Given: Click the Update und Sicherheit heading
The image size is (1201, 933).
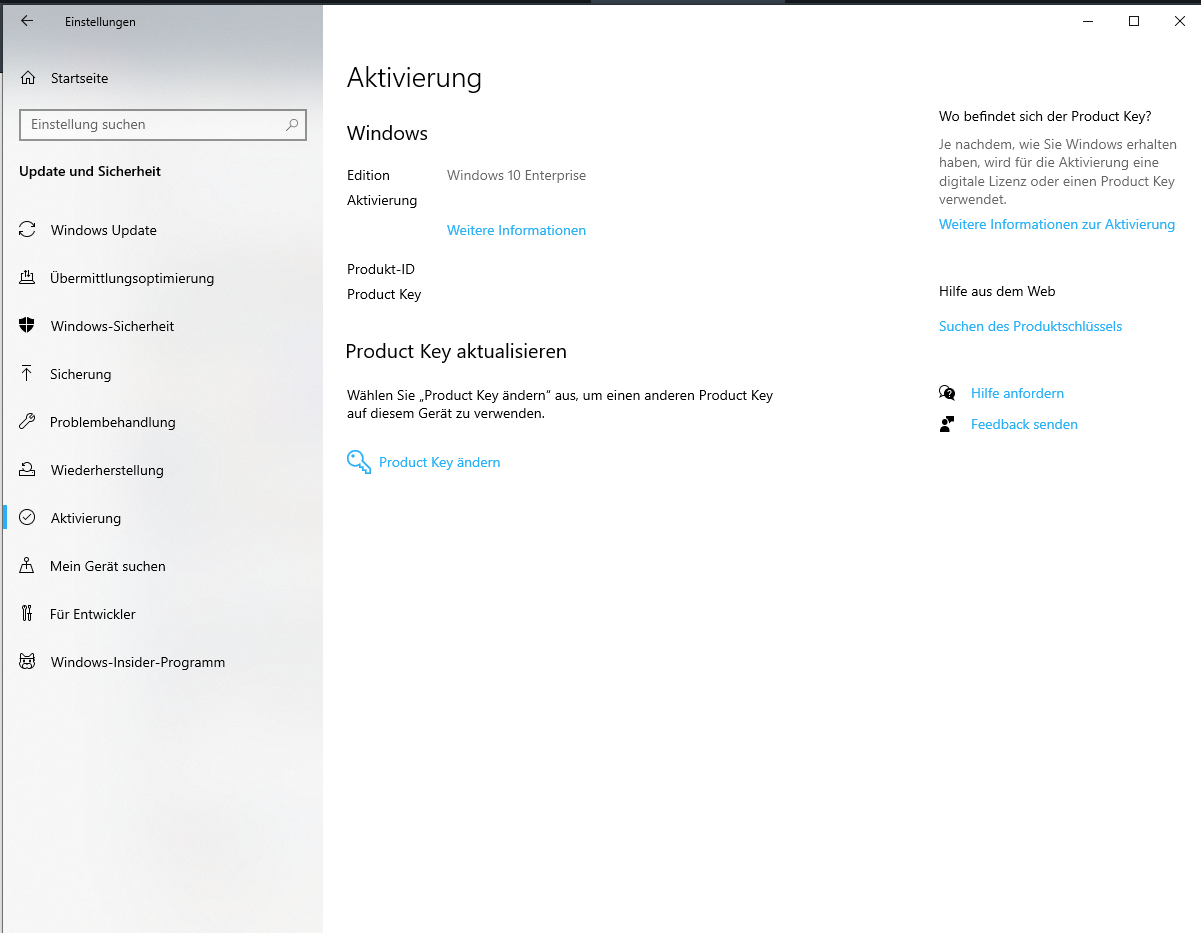Looking at the screenshot, I should coord(90,172).
